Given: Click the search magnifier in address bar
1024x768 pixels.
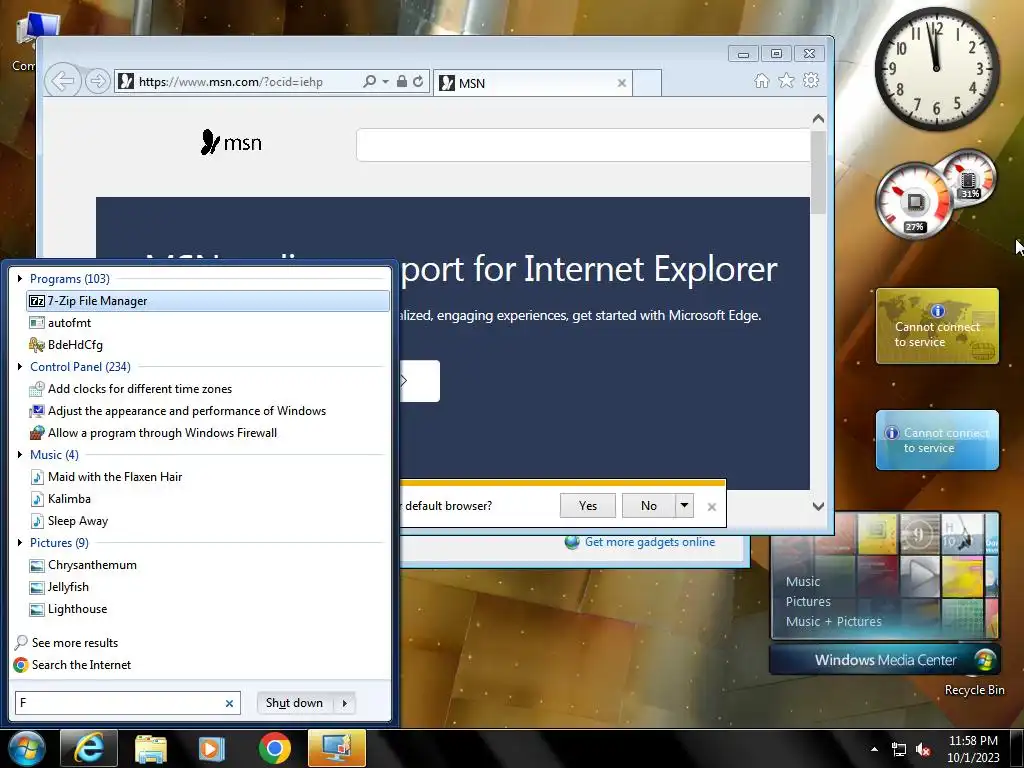Looking at the screenshot, I should pyautogui.click(x=370, y=82).
